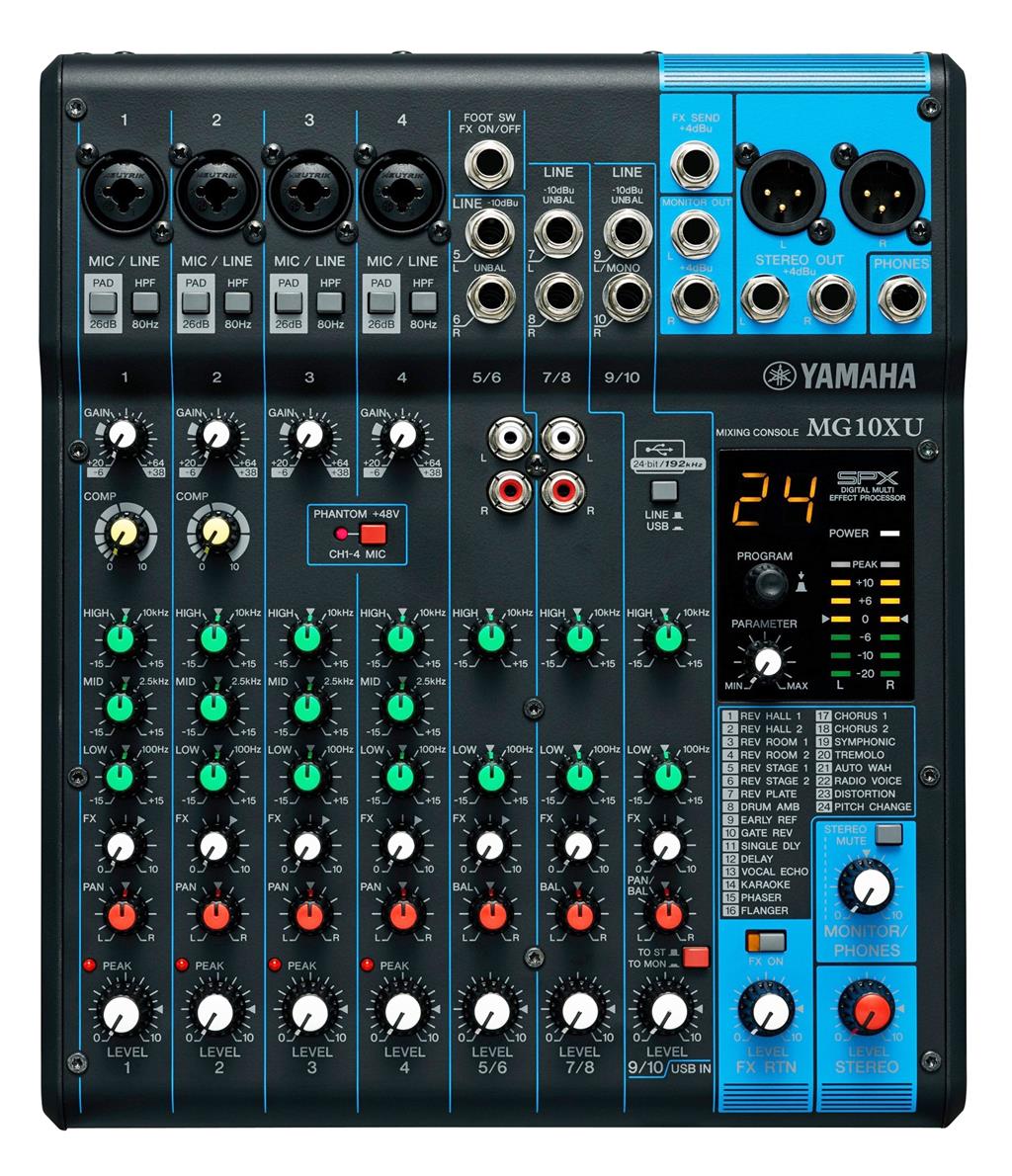The height and width of the screenshot is (1176, 1012).
Task: Click the Yamaha tuning-fork logo
Action: pos(778,377)
